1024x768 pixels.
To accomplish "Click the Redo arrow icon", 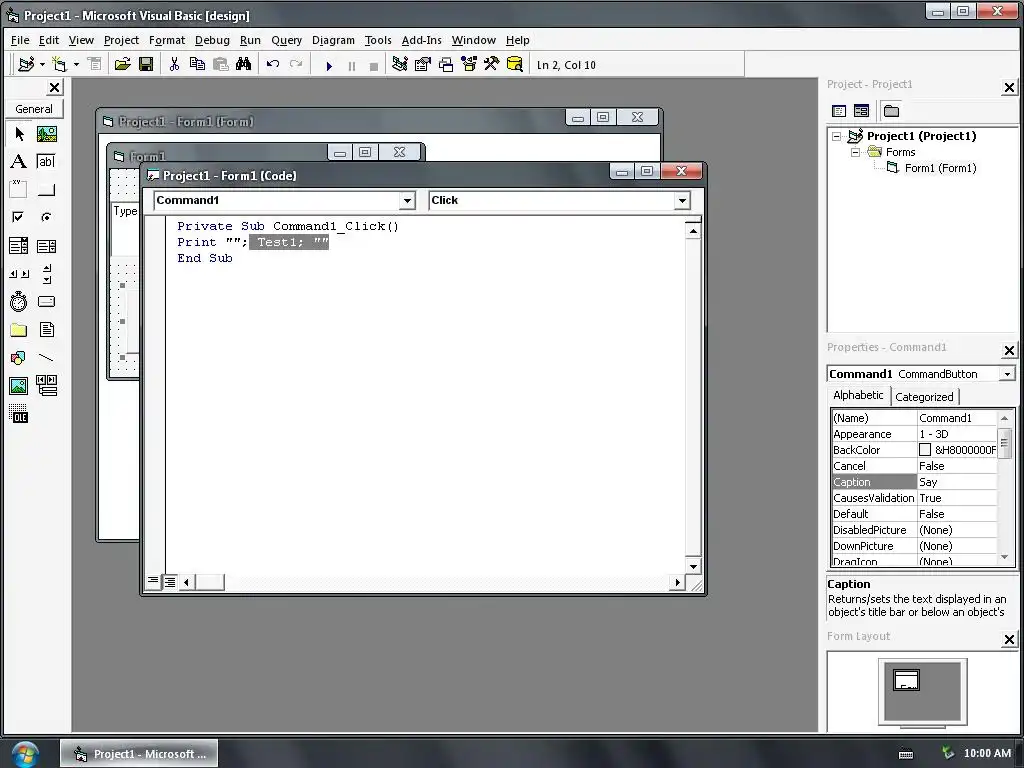I will tap(296, 64).
